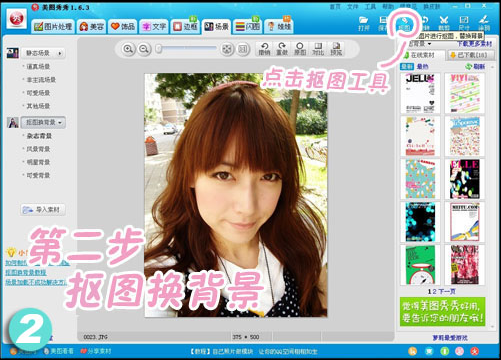Select 逼真场景 in the left list
This screenshot has width=501, height=360.
tap(38, 66)
